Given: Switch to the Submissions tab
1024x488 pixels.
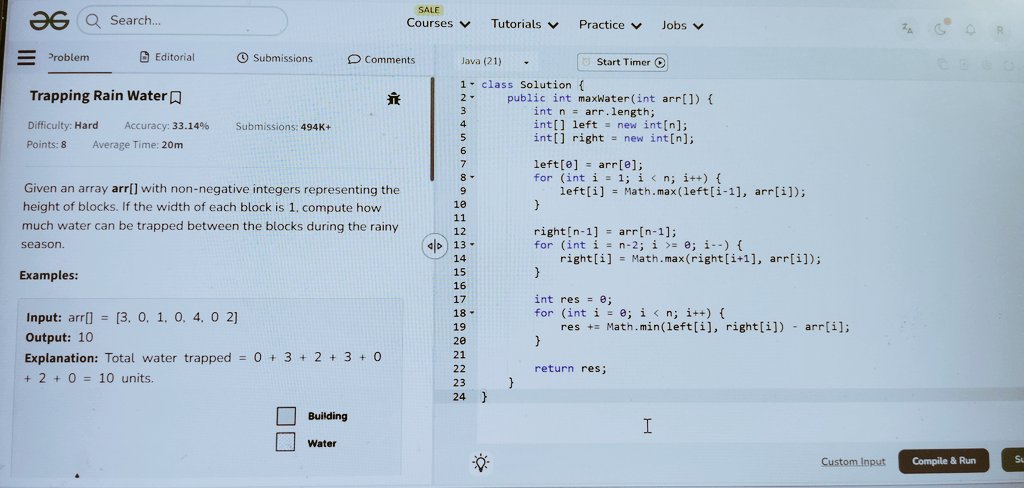Looking at the screenshot, I should pos(274,58).
